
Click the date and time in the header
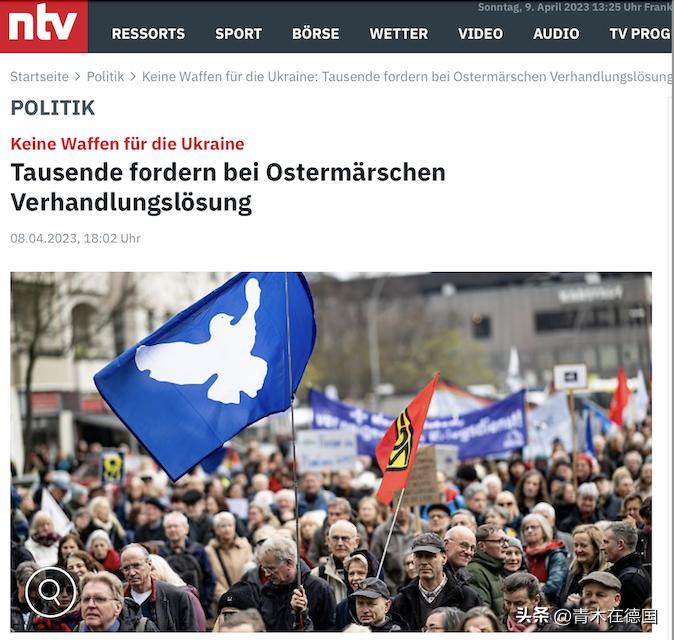(575, 7)
